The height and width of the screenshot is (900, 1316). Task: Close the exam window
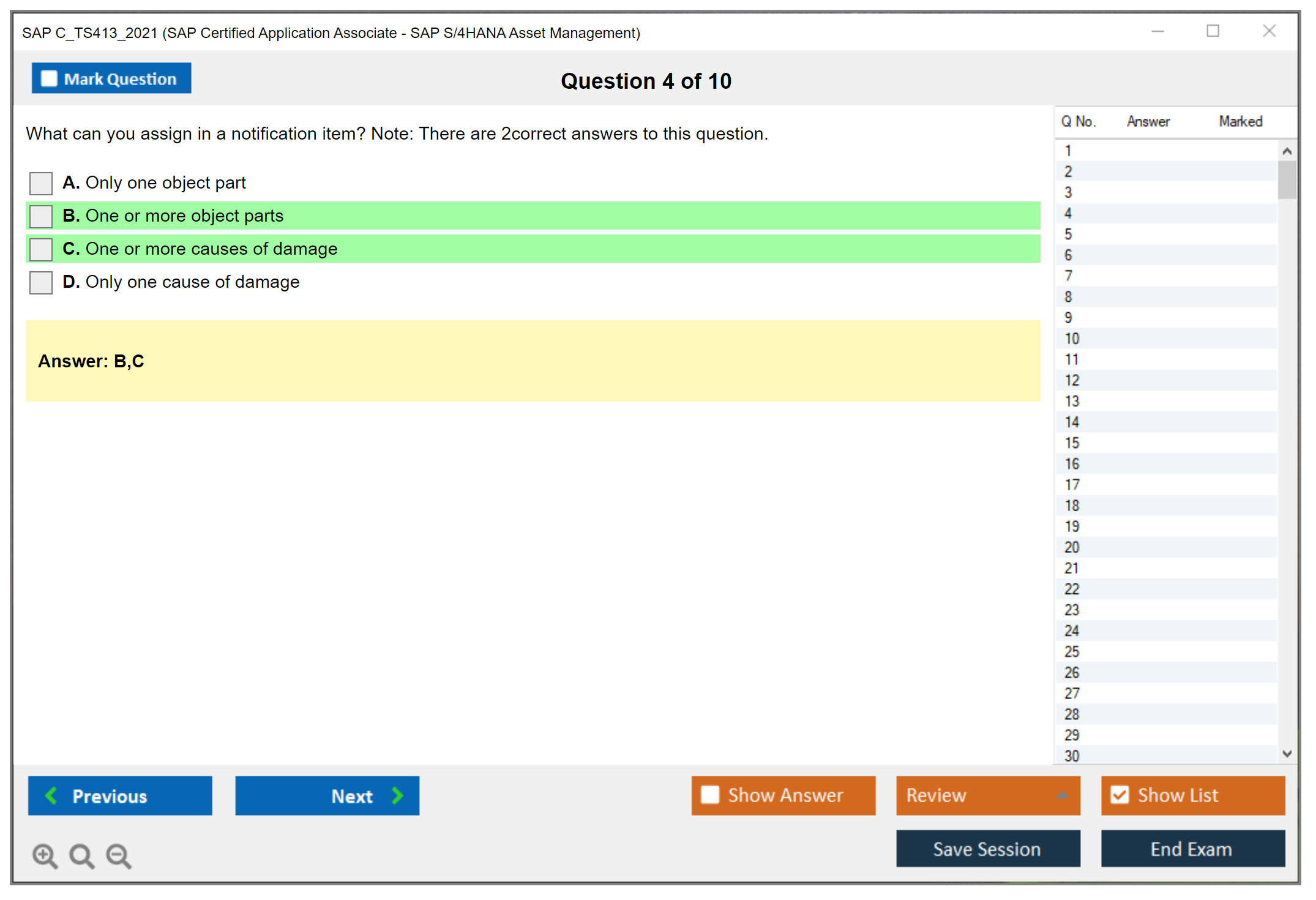click(1269, 31)
